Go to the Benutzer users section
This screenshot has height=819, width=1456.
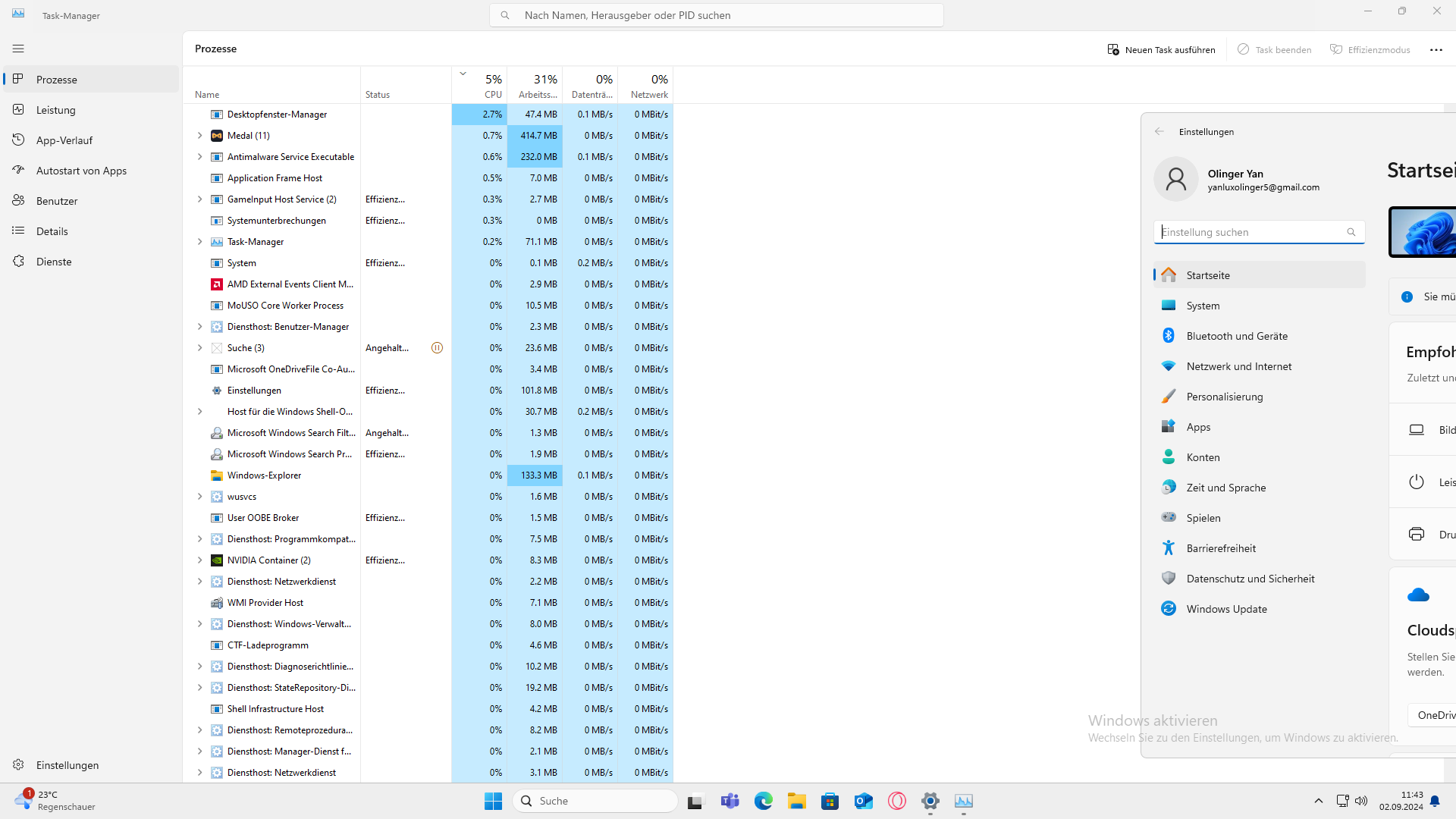(57, 201)
